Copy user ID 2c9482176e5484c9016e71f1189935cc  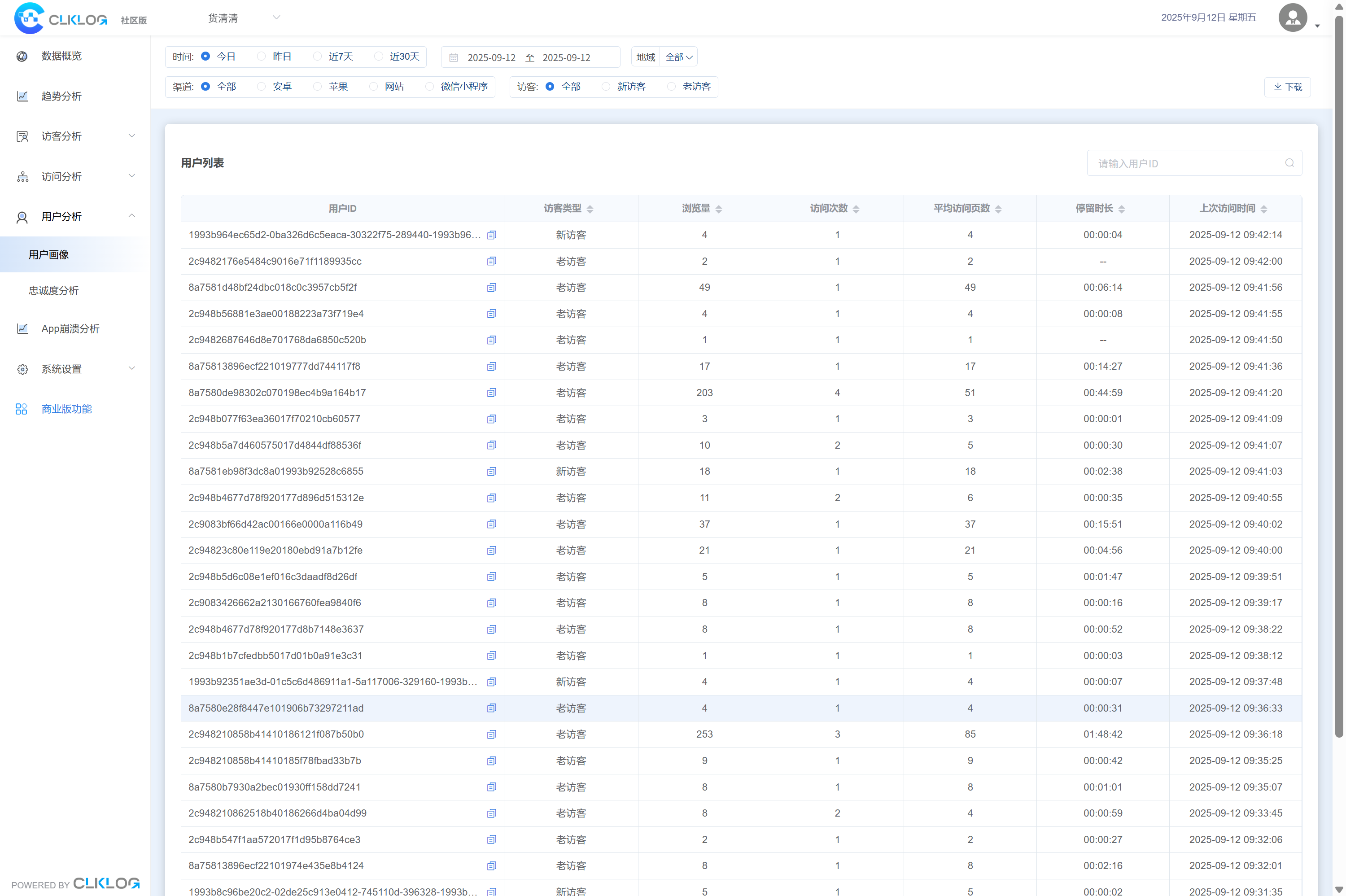(491, 261)
